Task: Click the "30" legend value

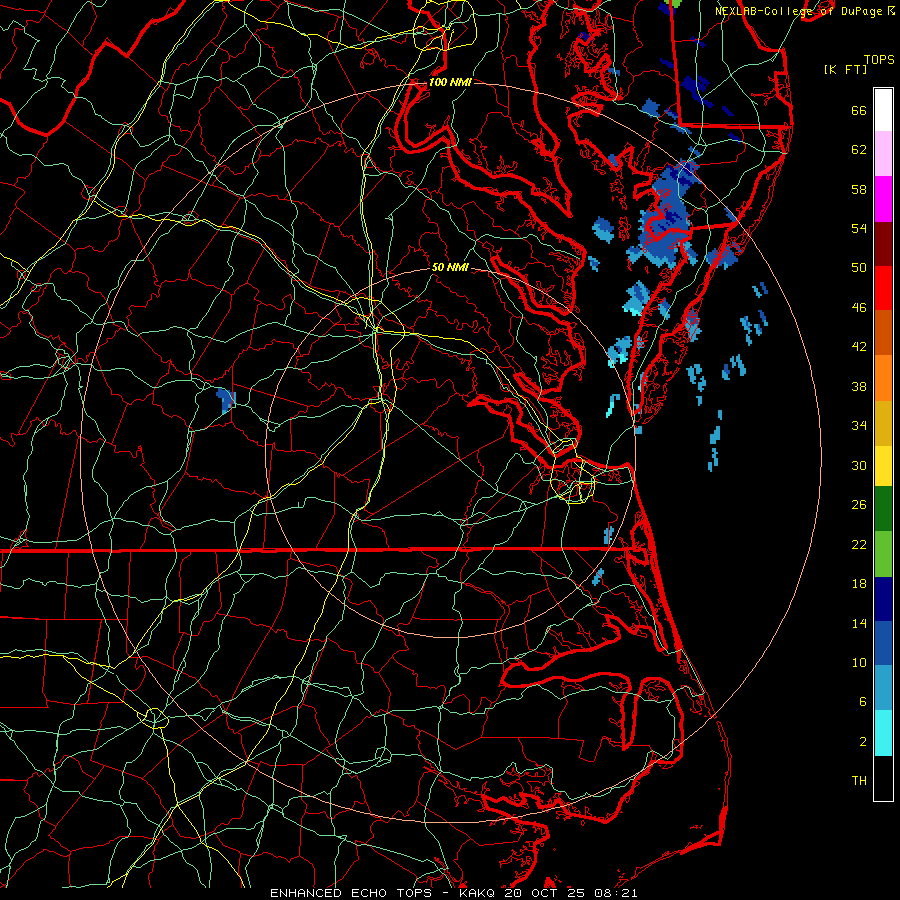Action: point(859,465)
